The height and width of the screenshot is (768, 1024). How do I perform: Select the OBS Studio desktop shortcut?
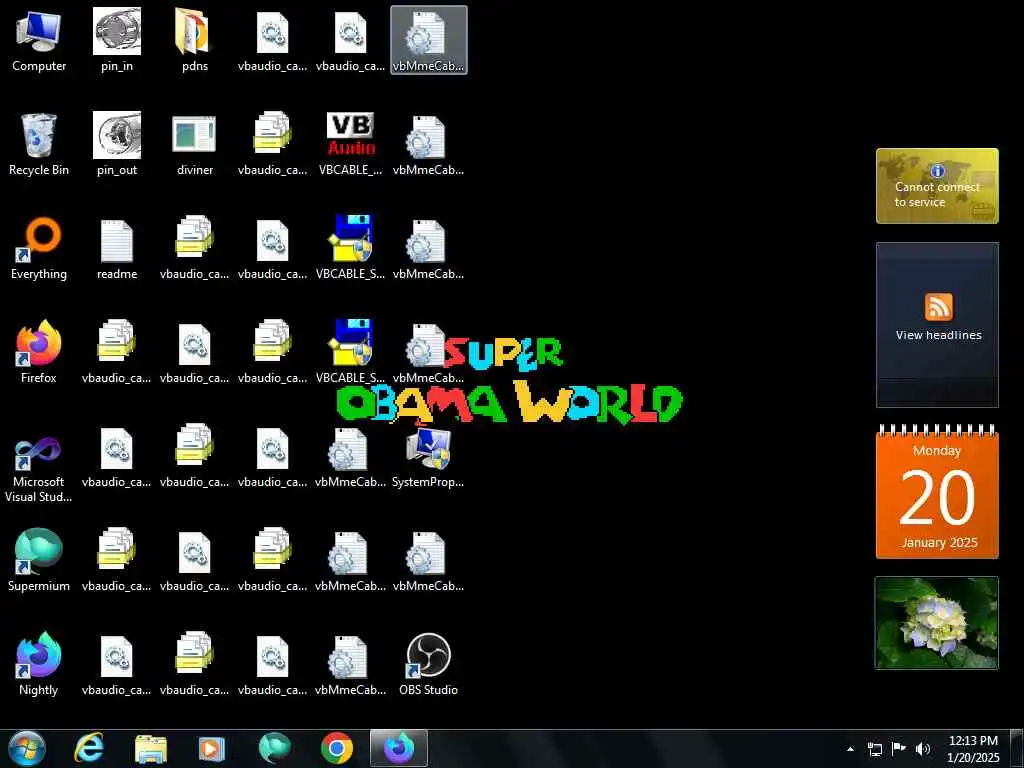(428, 664)
